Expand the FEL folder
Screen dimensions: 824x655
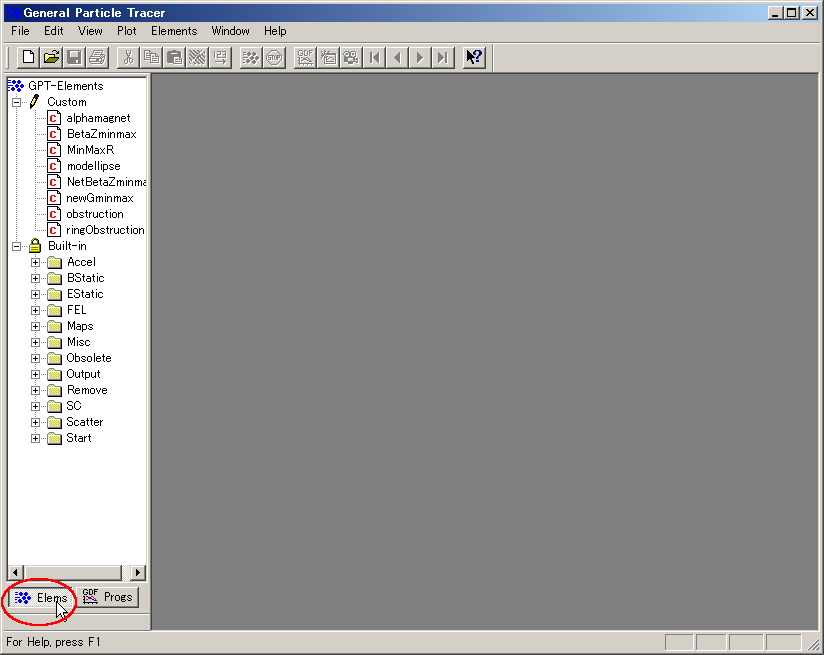point(35,310)
